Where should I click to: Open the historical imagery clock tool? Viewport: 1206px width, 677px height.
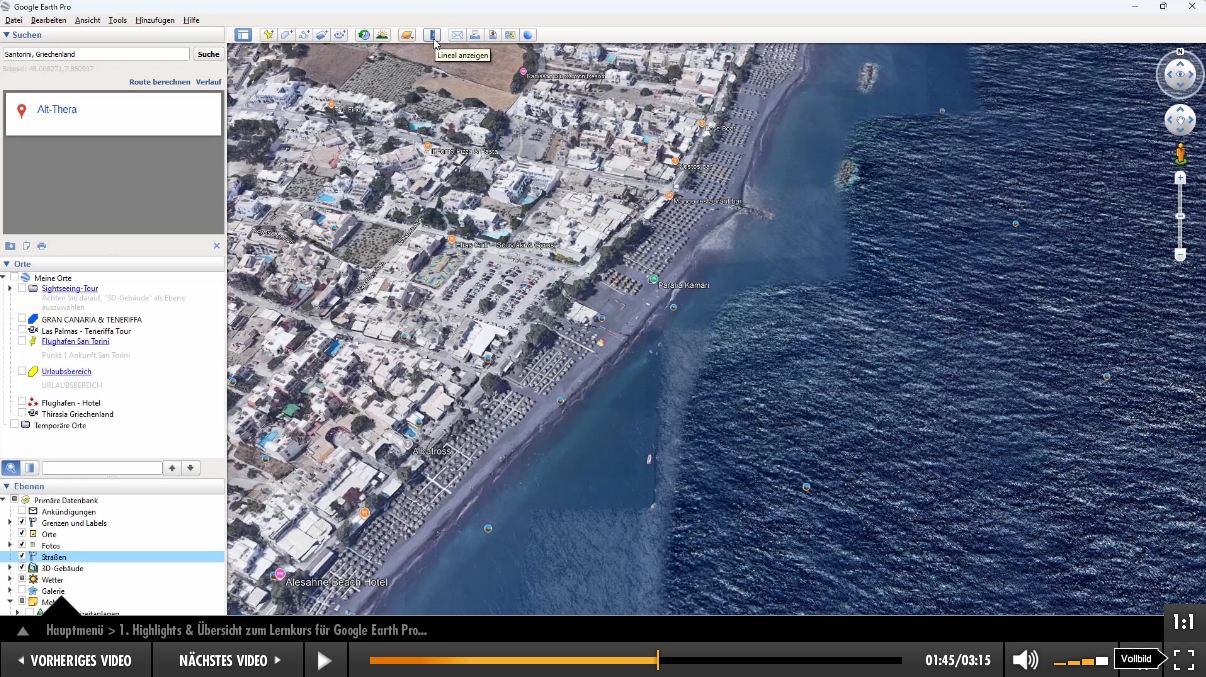click(x=364, y=35)
